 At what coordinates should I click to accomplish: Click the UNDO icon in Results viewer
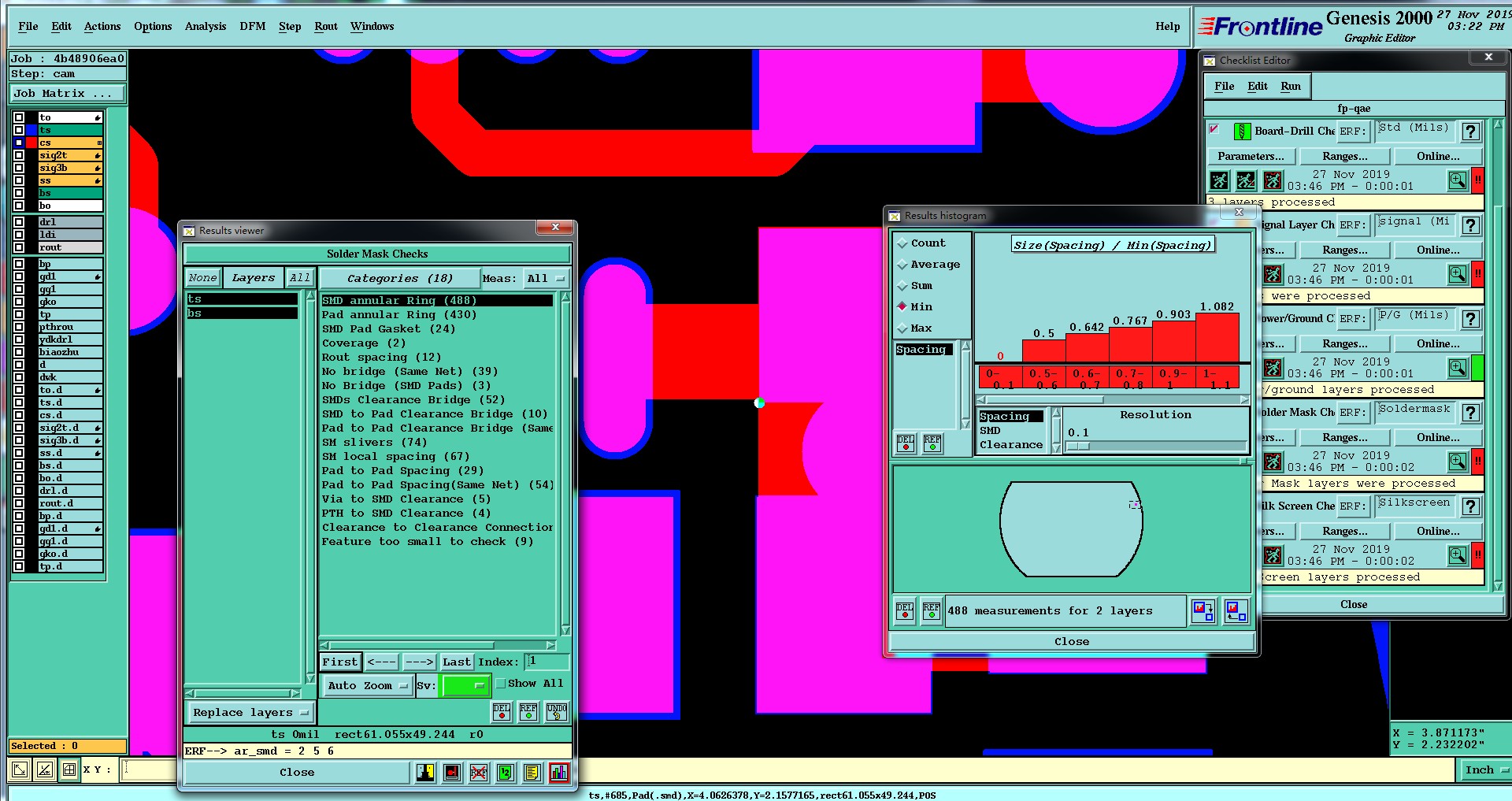pyautogui.click(x=557, y=712)
